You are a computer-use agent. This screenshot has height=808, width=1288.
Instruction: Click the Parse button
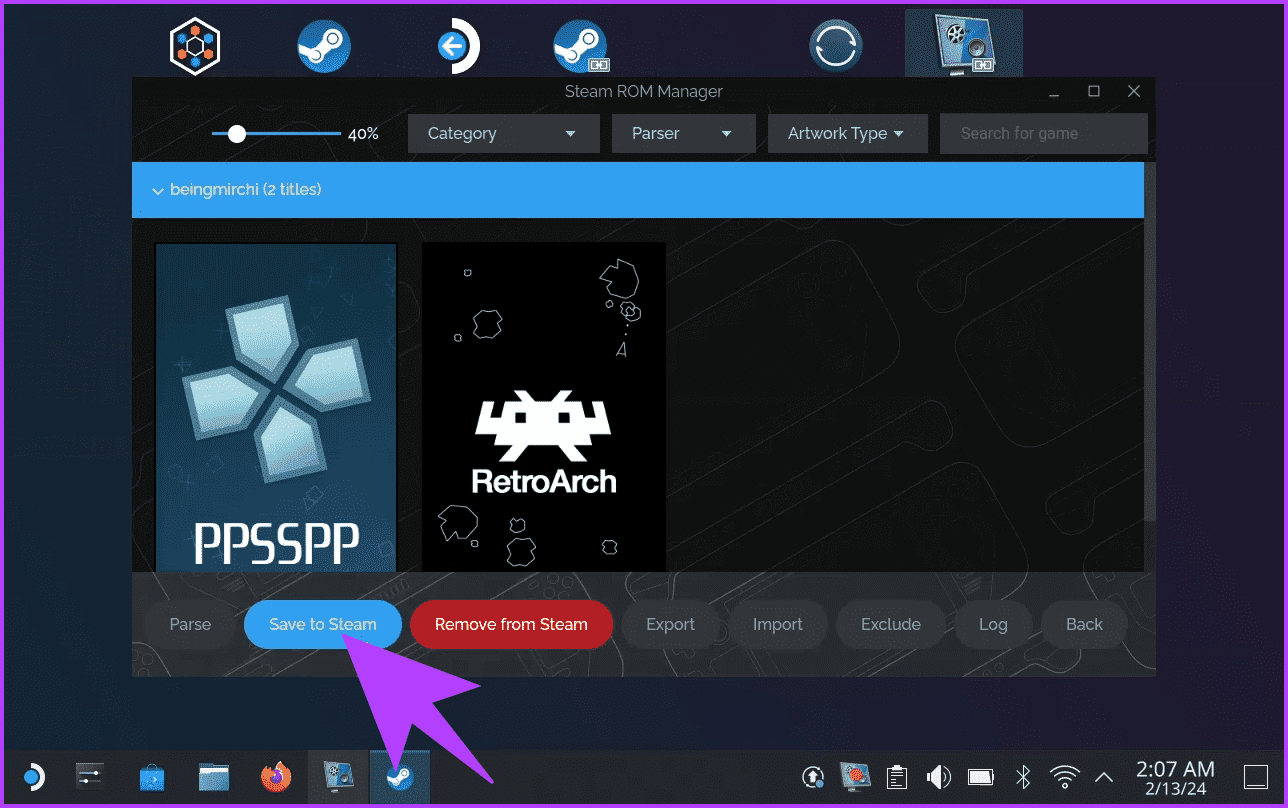pos(190,624)
